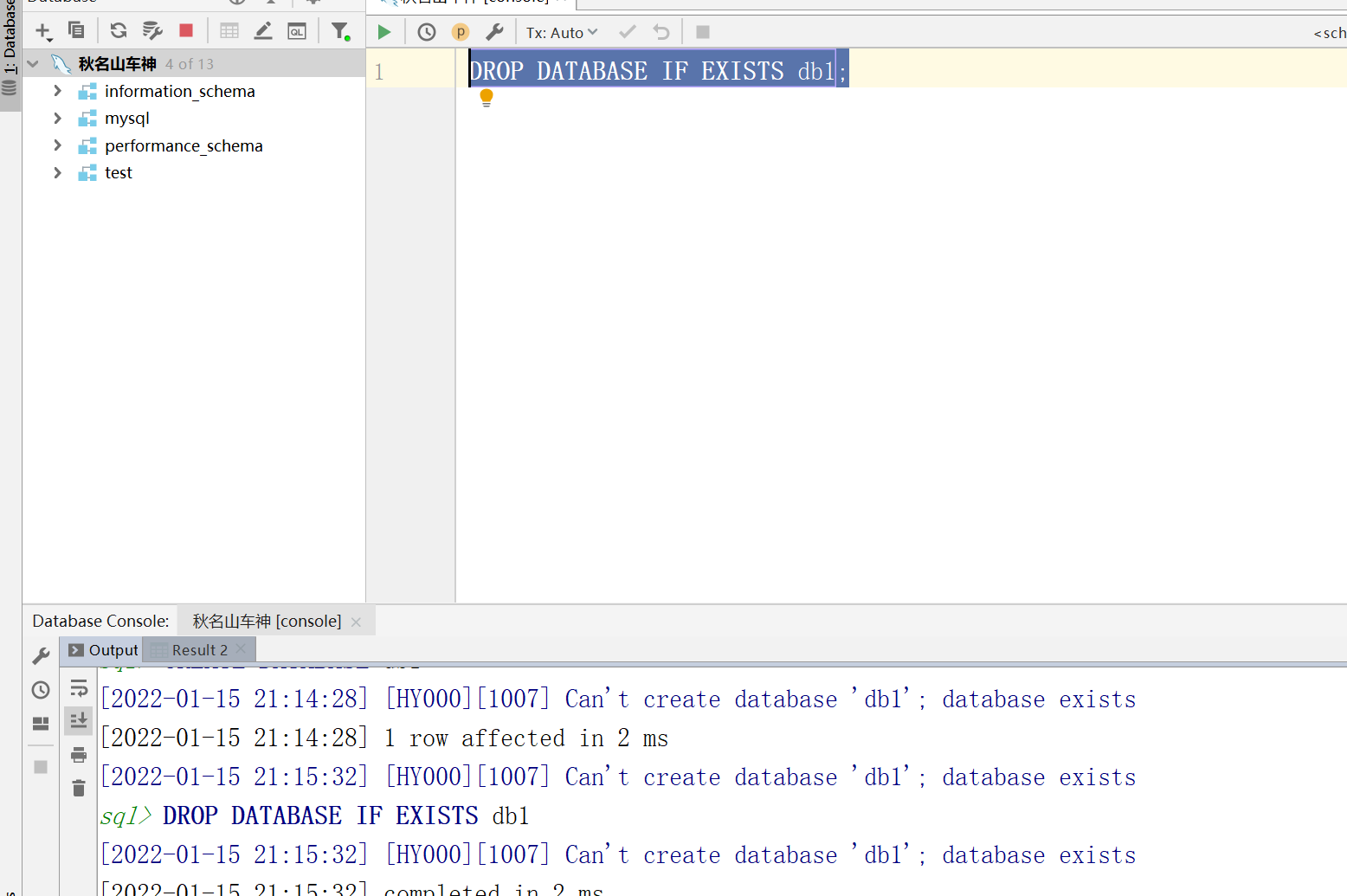Click the 'sql> DROP DATABASE IF EXISTS db1' output line

click(x=314, y=816)
